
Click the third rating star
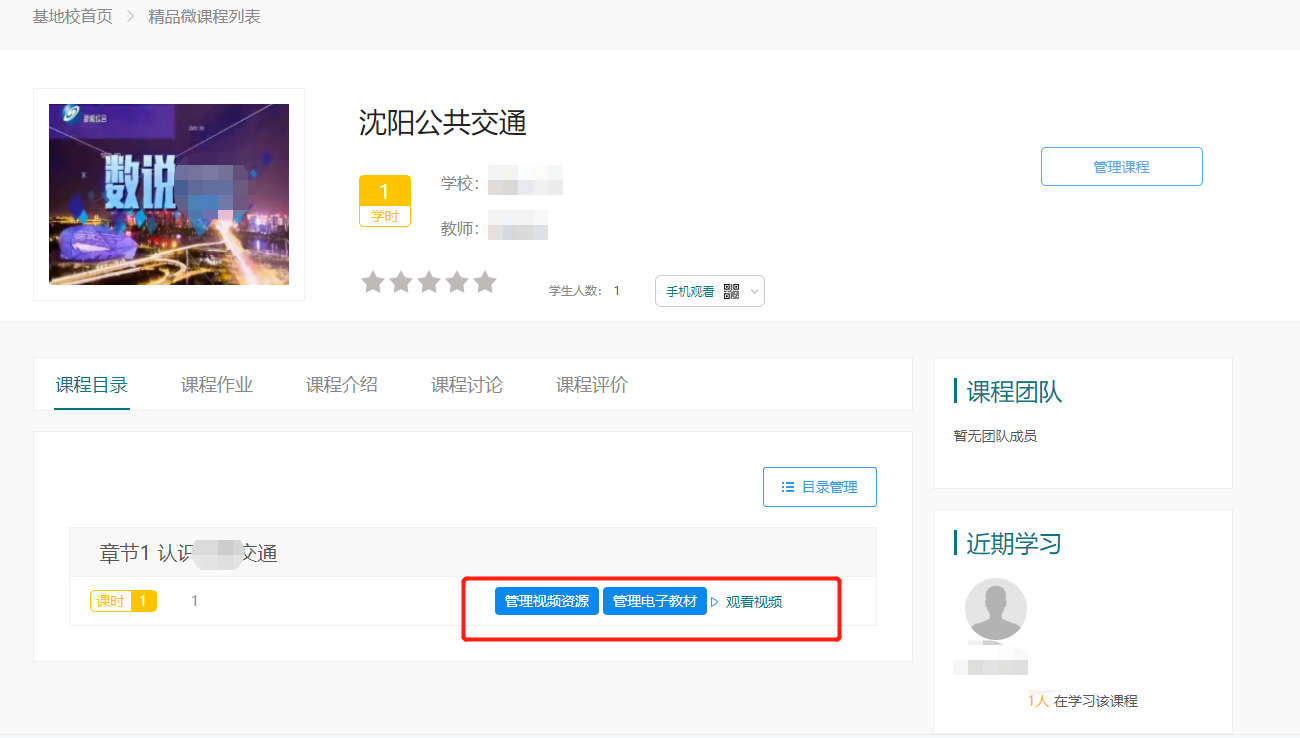coord(429,282)
